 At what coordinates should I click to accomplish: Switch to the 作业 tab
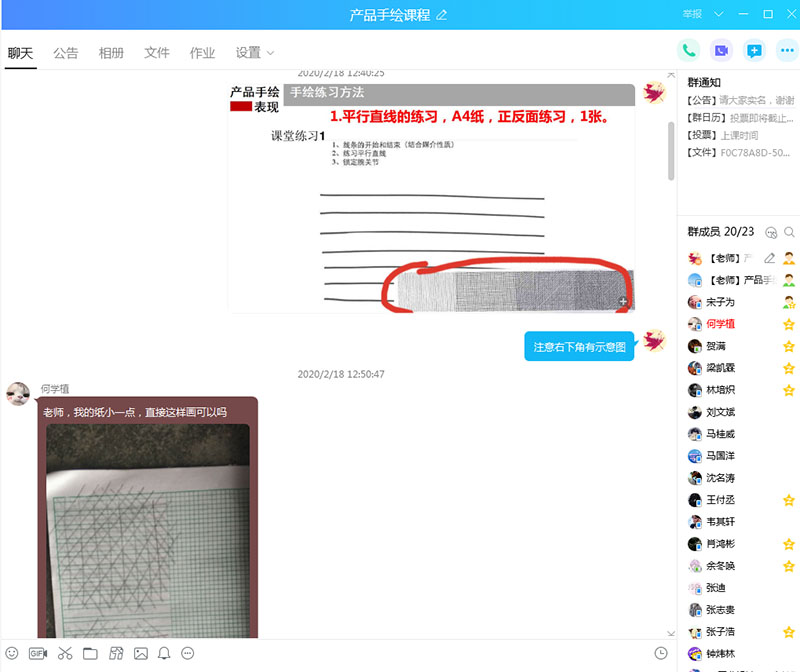203,53
